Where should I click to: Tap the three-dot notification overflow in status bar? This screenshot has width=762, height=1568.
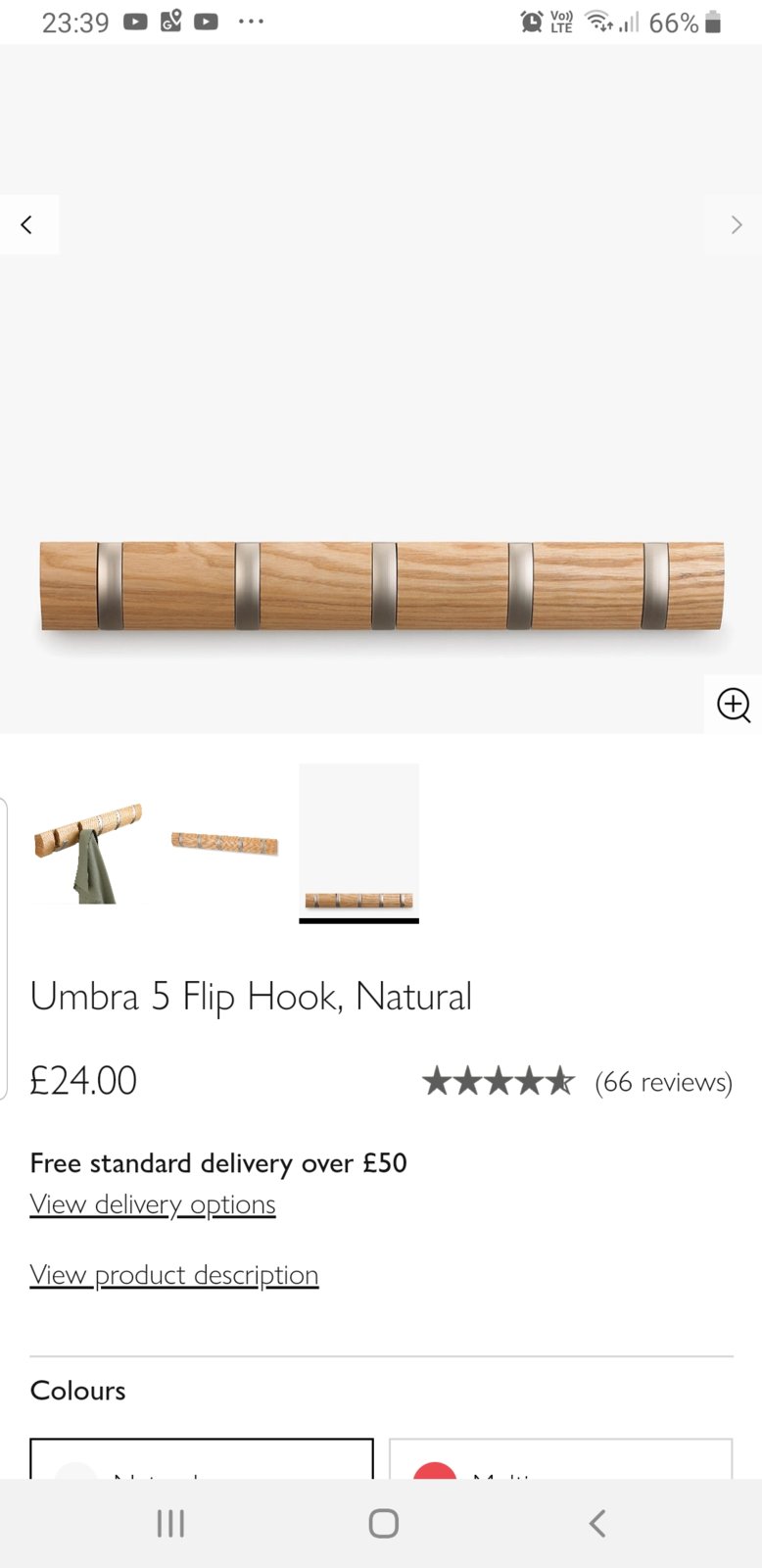(251, 22)
